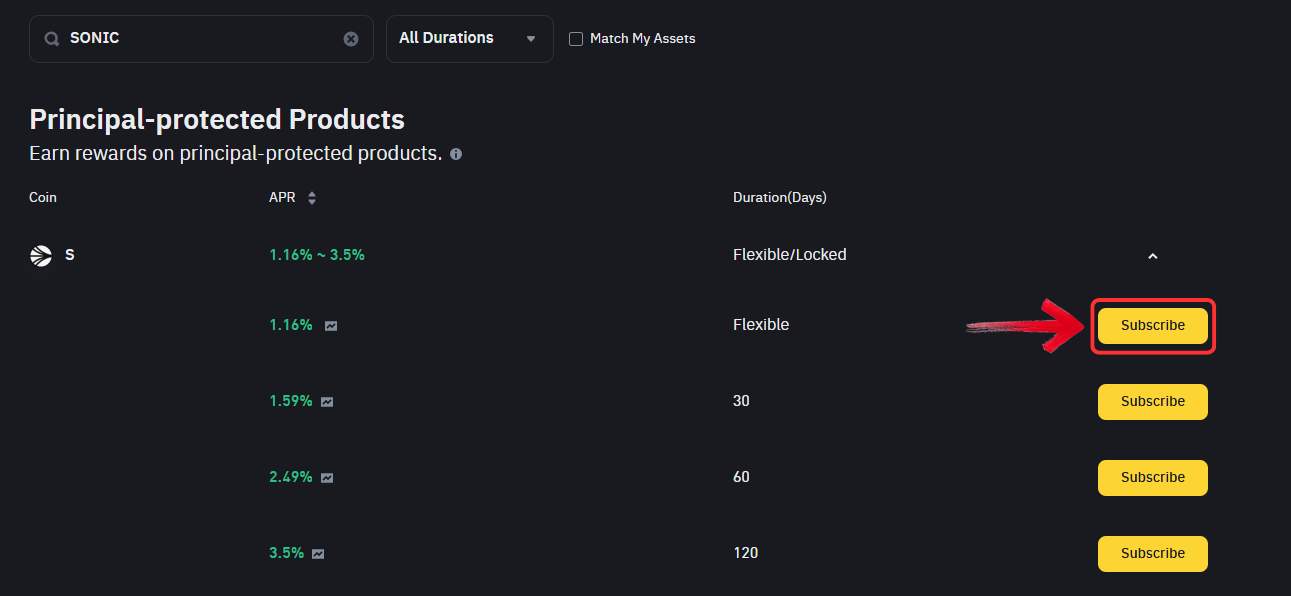
Task: Clear the SONIC search text
Action: (351, 39)
